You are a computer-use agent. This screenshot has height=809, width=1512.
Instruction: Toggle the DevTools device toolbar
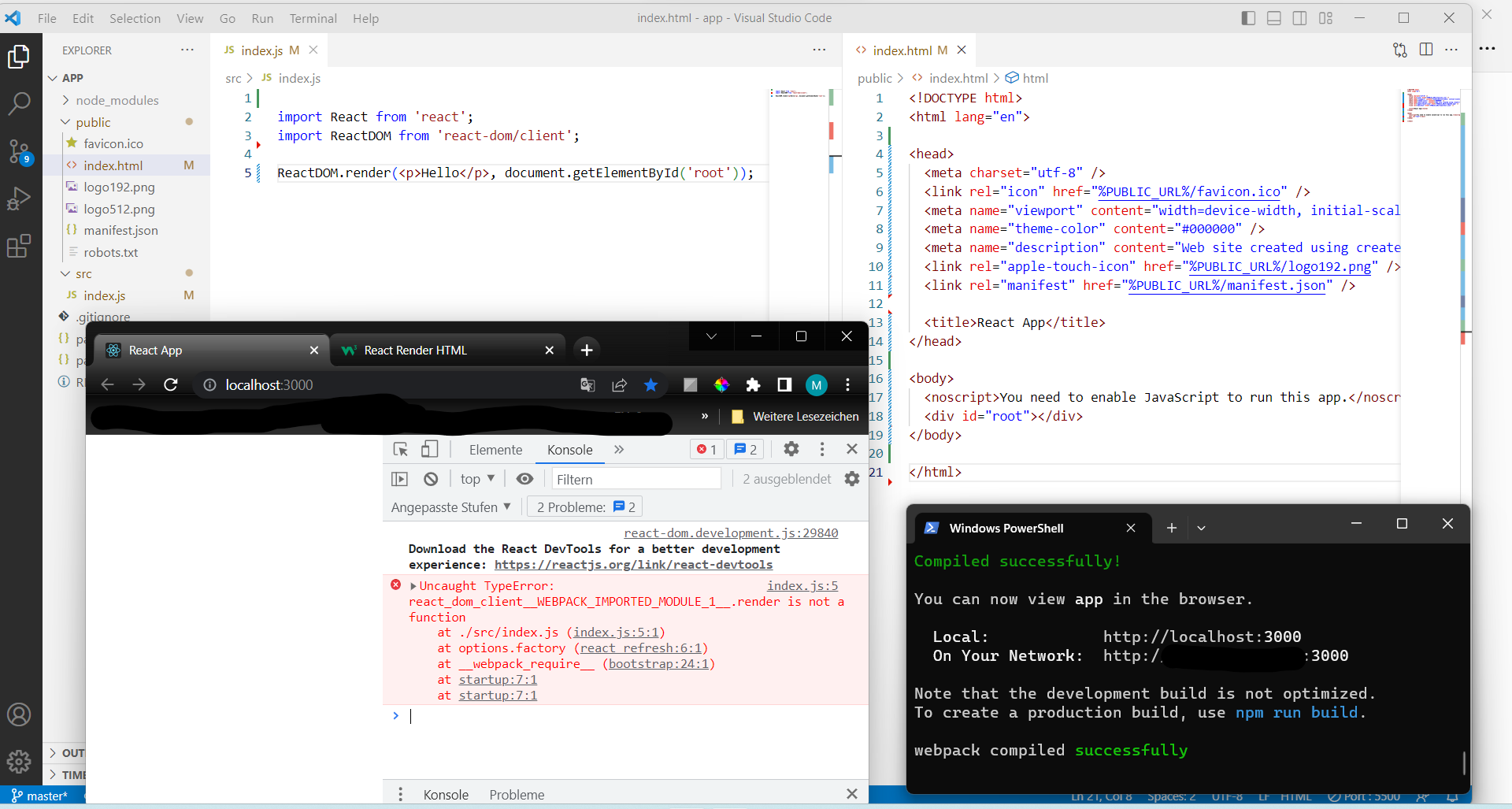coord(429,449)
